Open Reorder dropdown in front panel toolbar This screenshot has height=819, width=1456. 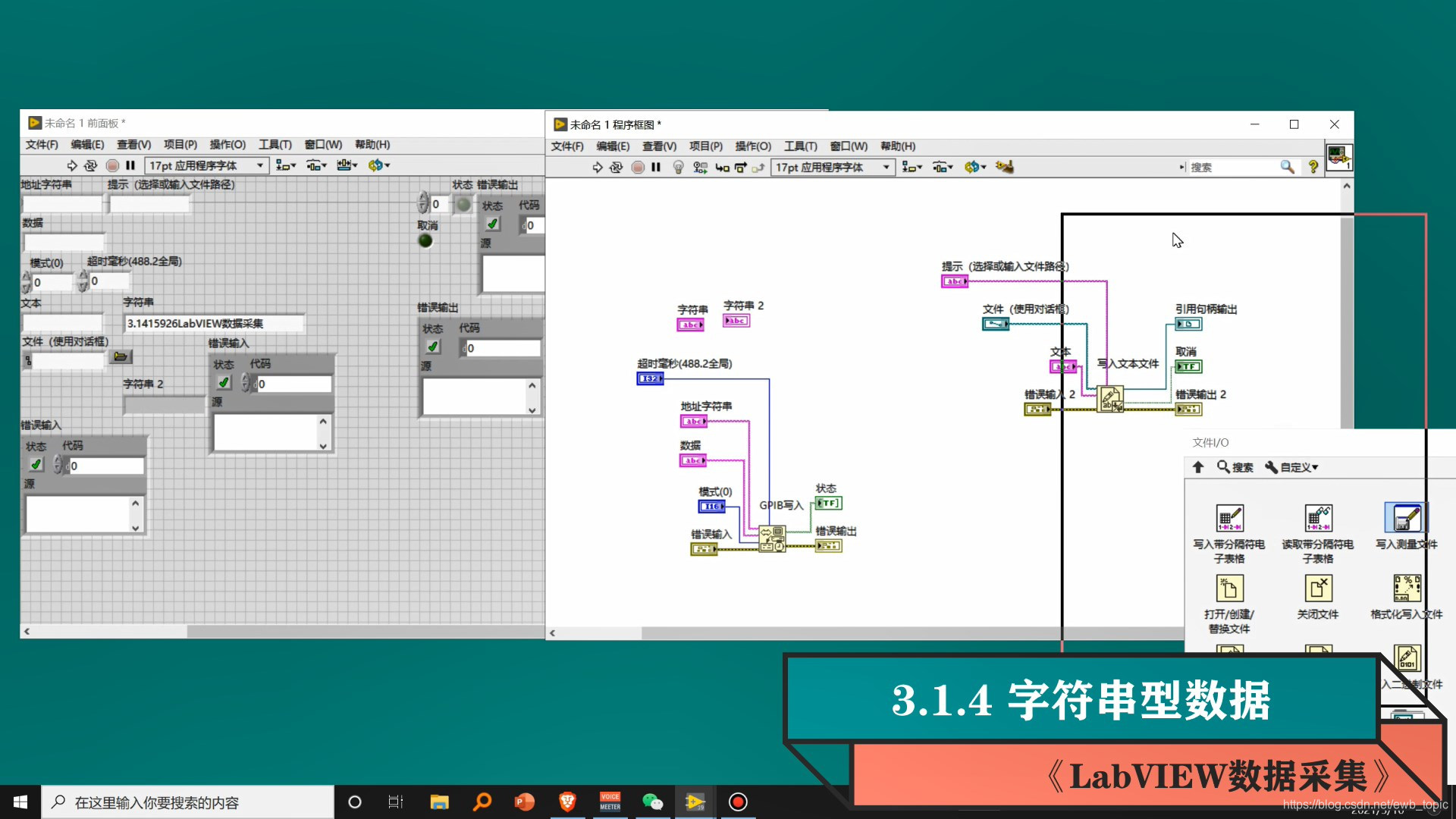point(378,165)
